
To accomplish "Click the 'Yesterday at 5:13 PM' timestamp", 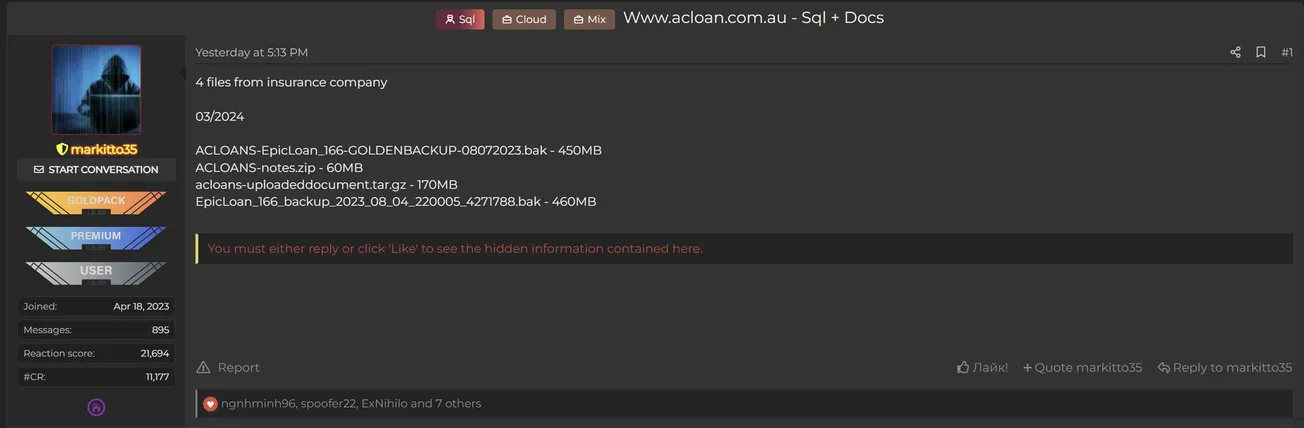I will click(x=251, y=52).
